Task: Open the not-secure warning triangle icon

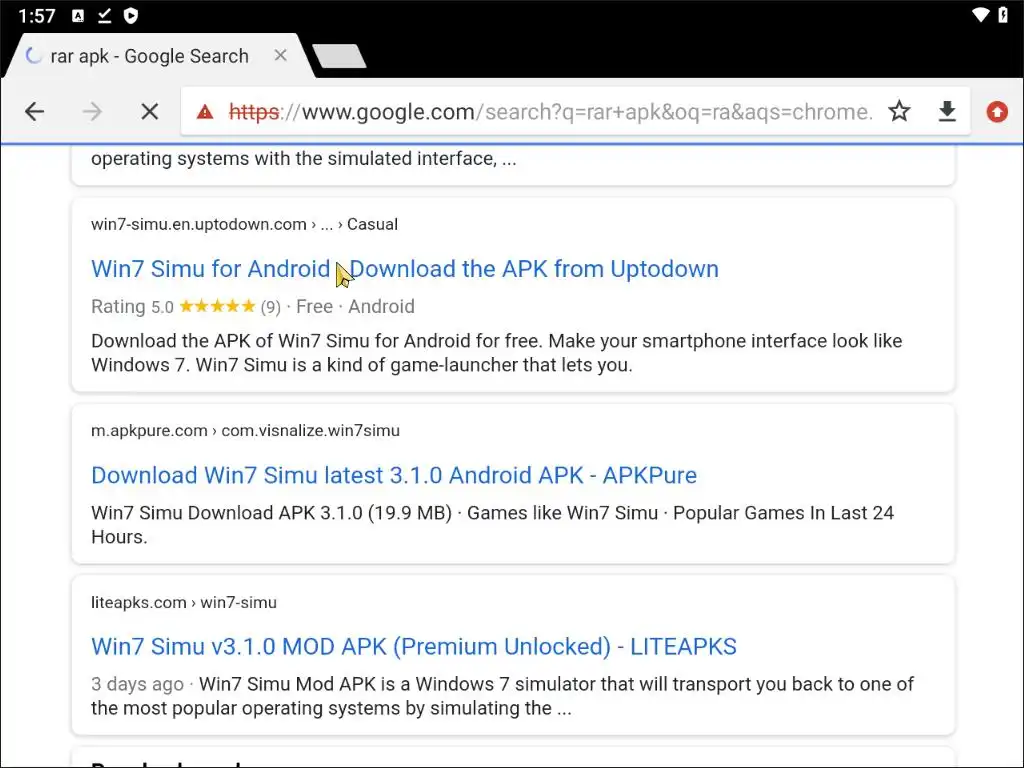Action: click(205, 112)
